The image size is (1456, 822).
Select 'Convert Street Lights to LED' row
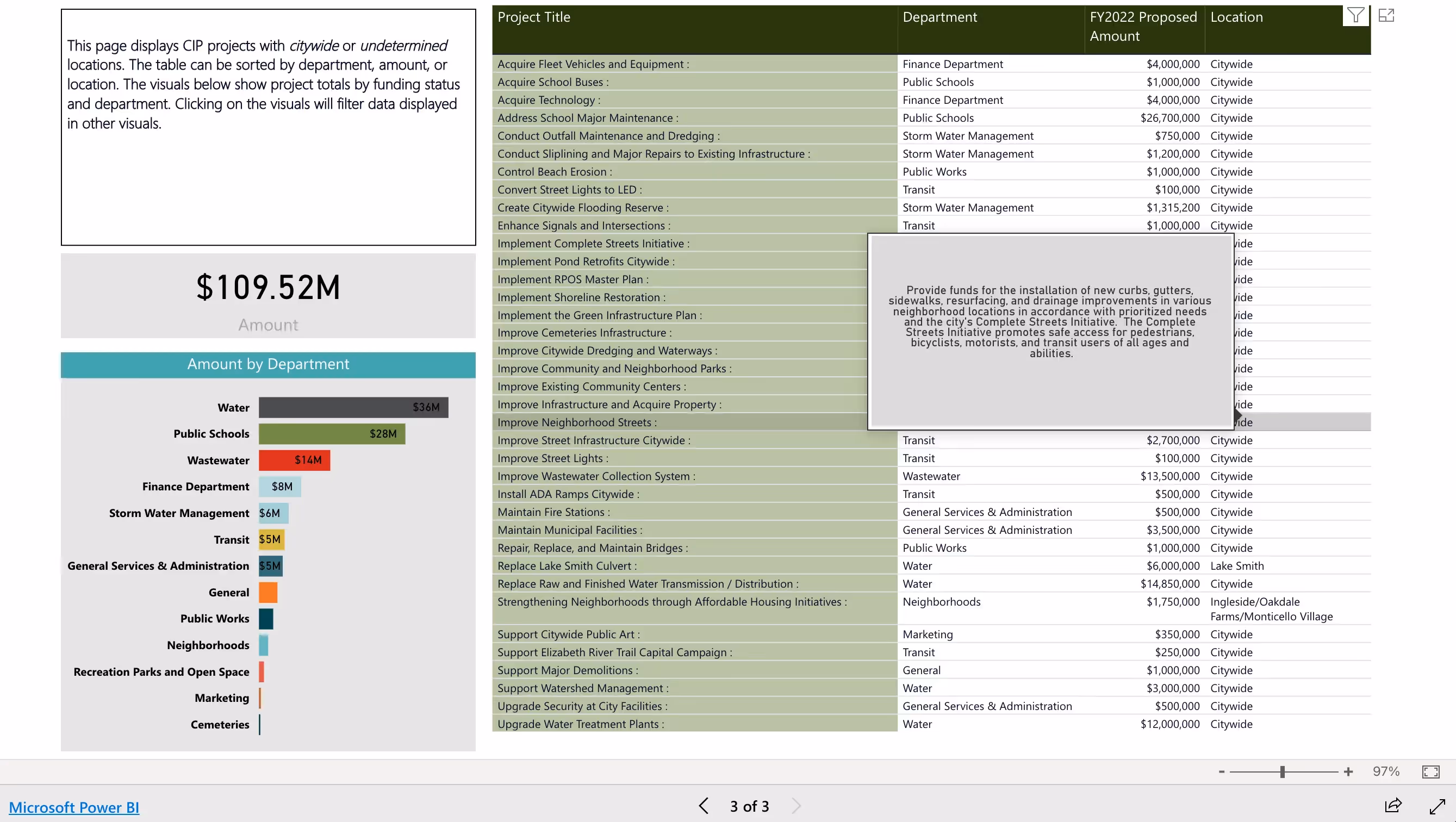point(931,189)
